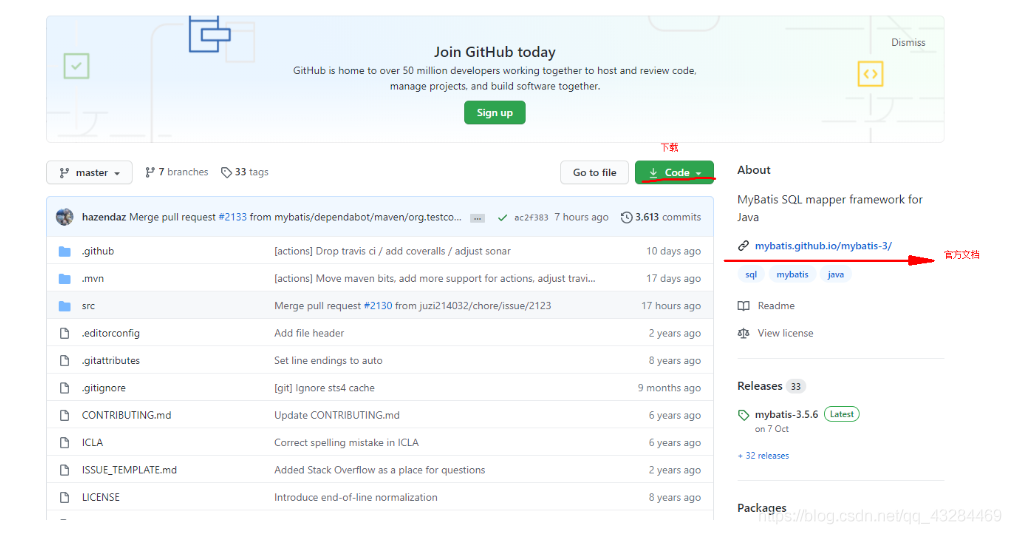Select the mybatis topic tag
Viewport: 1011px width, 534px height.
tap(792, 274)
